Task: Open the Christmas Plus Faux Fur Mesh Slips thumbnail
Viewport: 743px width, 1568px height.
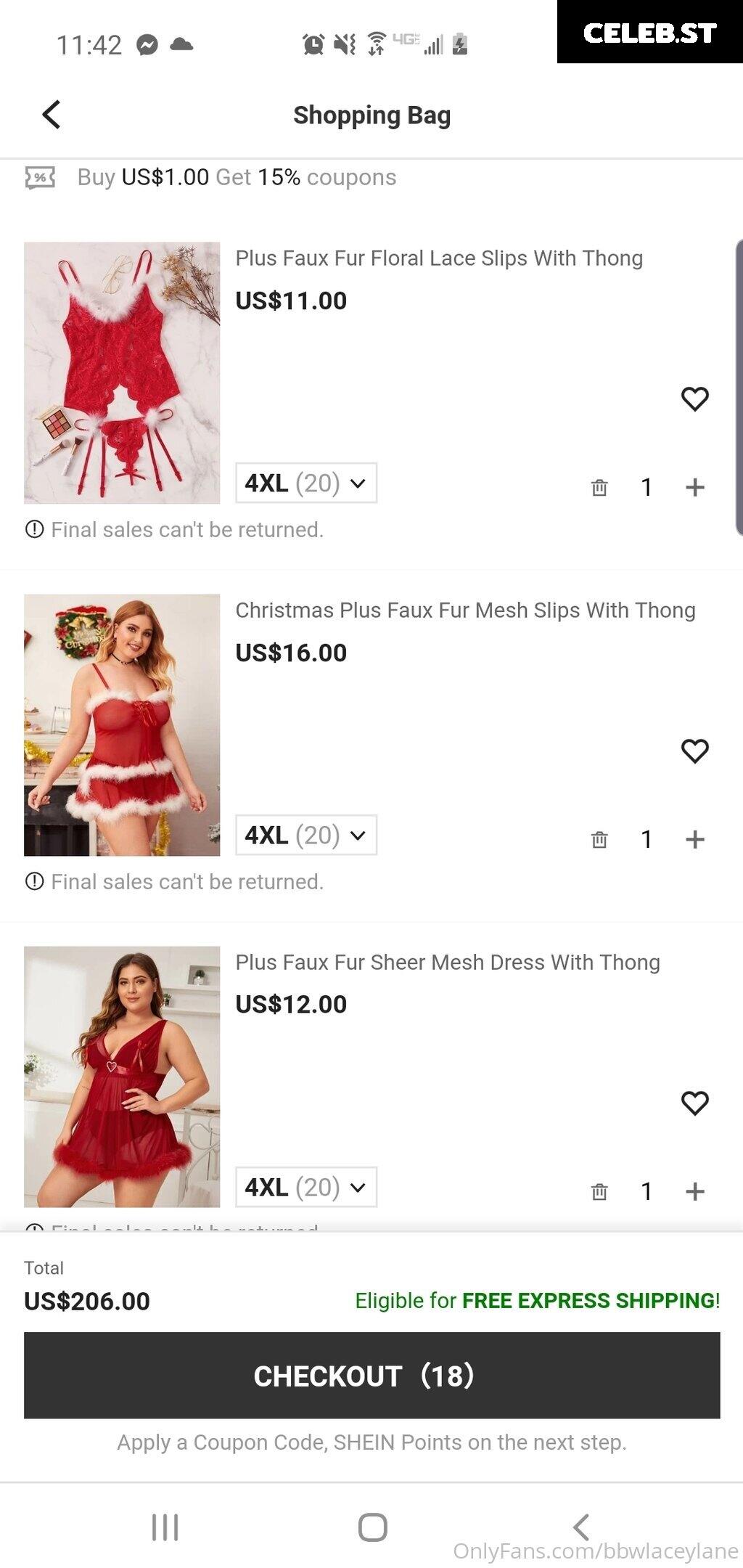Action: (122, 725)
